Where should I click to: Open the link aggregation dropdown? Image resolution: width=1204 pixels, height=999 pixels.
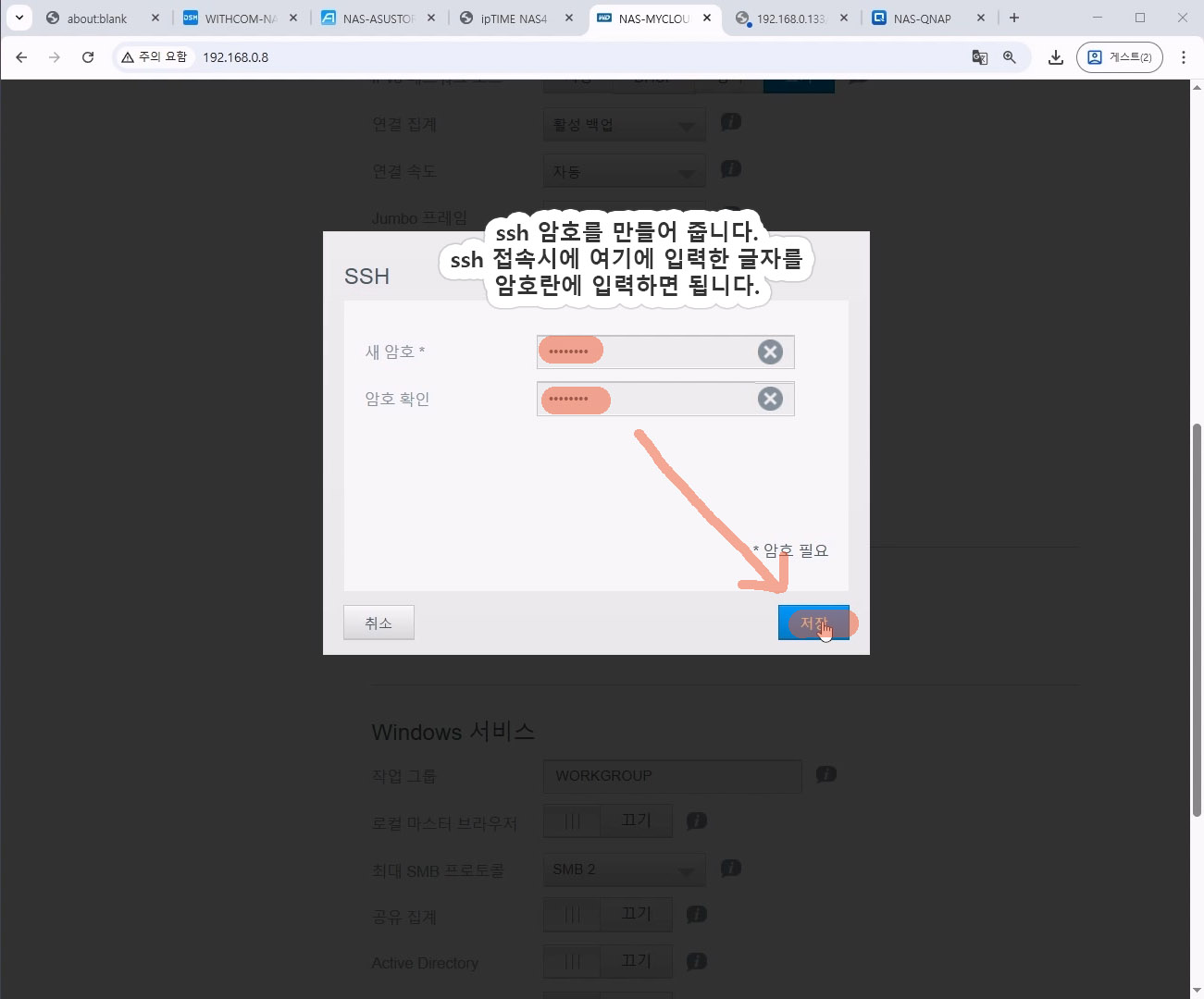coord(624,125)
